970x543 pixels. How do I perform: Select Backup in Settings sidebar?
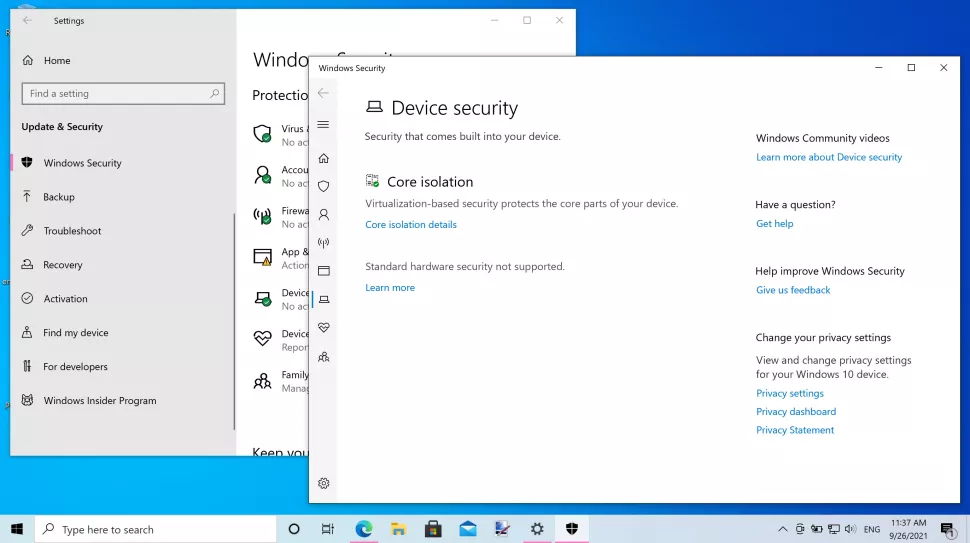122,197
